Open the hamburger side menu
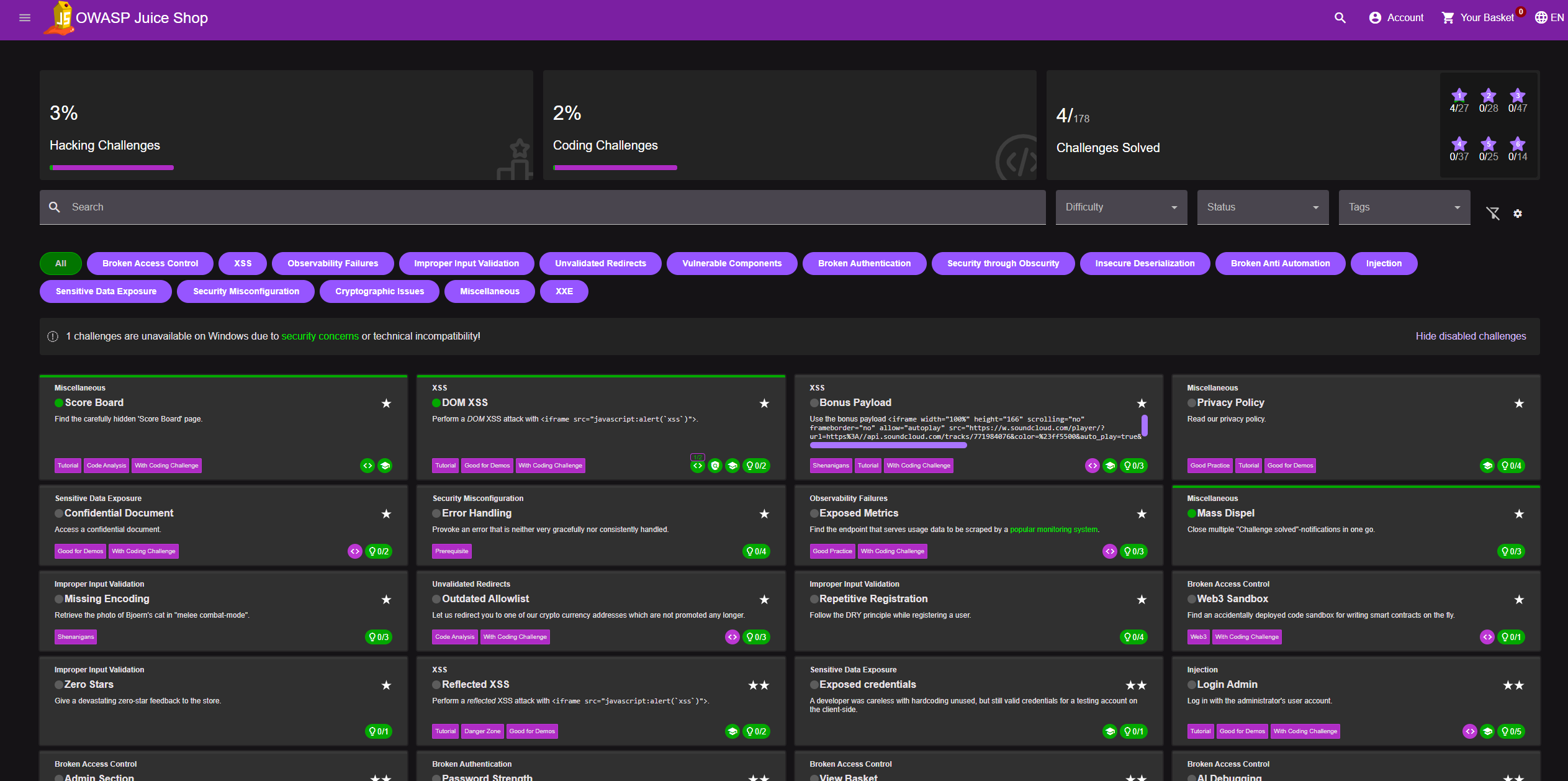Screen dimensions: 1568x781 pos(25,18)
